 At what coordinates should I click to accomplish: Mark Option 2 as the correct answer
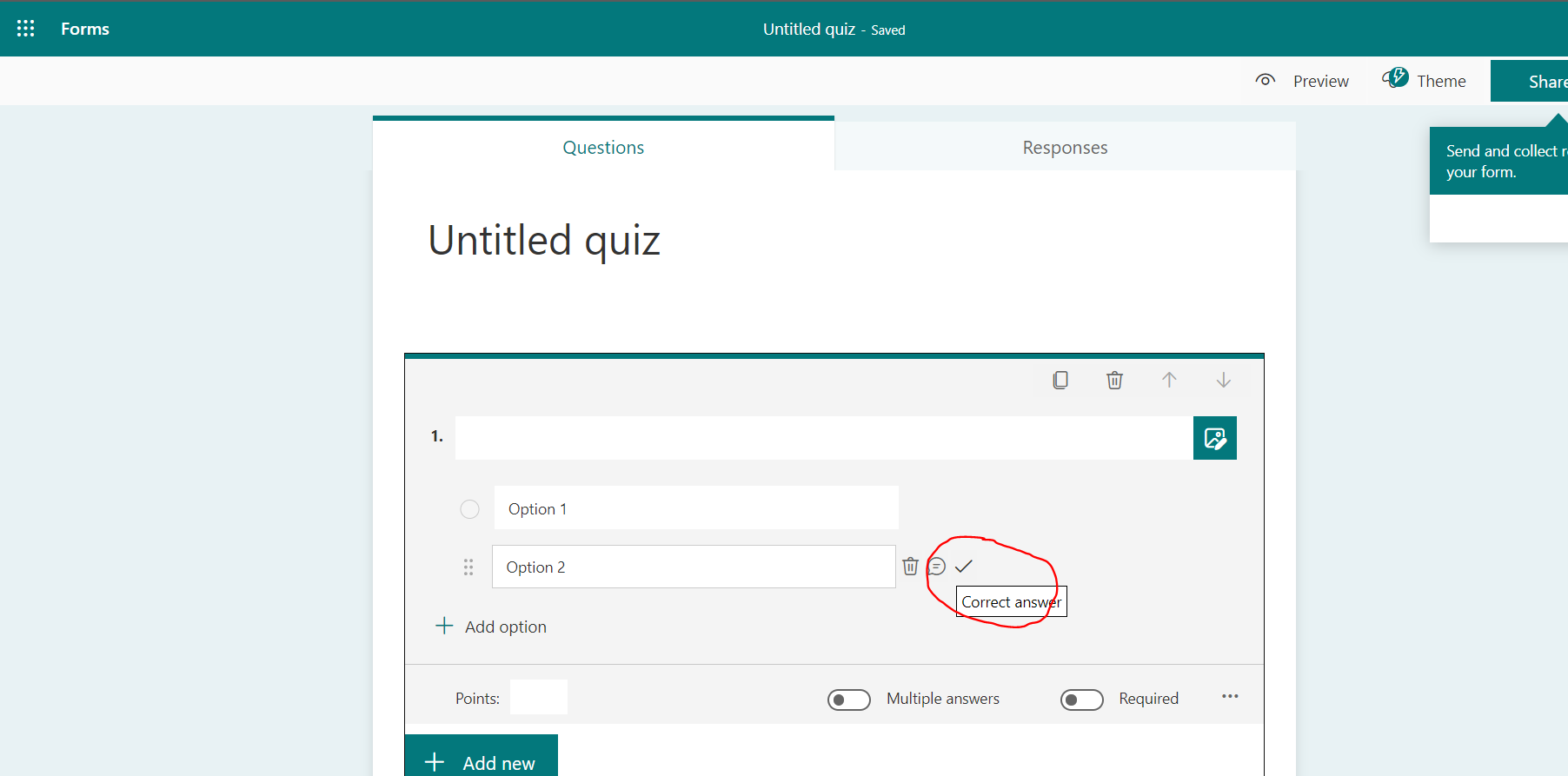pos(963,567)
